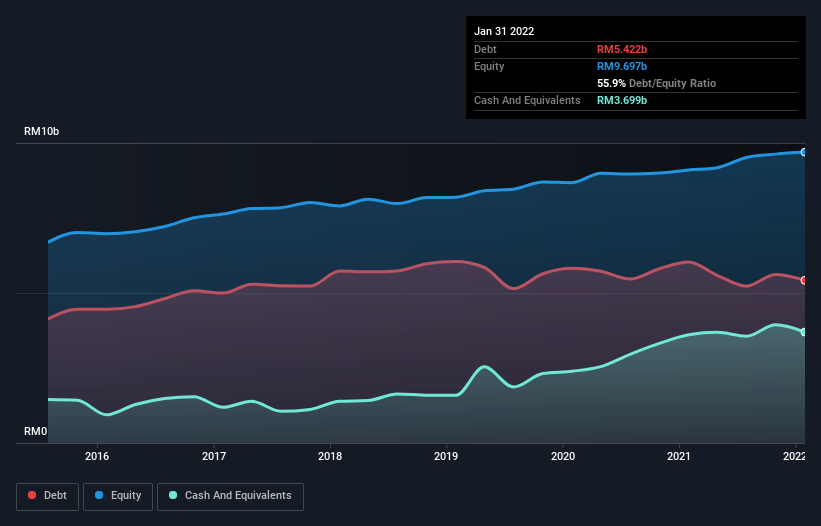The width and height of the screenshot is (821, 526).
Task: Click the blue Equity endpoint marker
Action: 804,152
